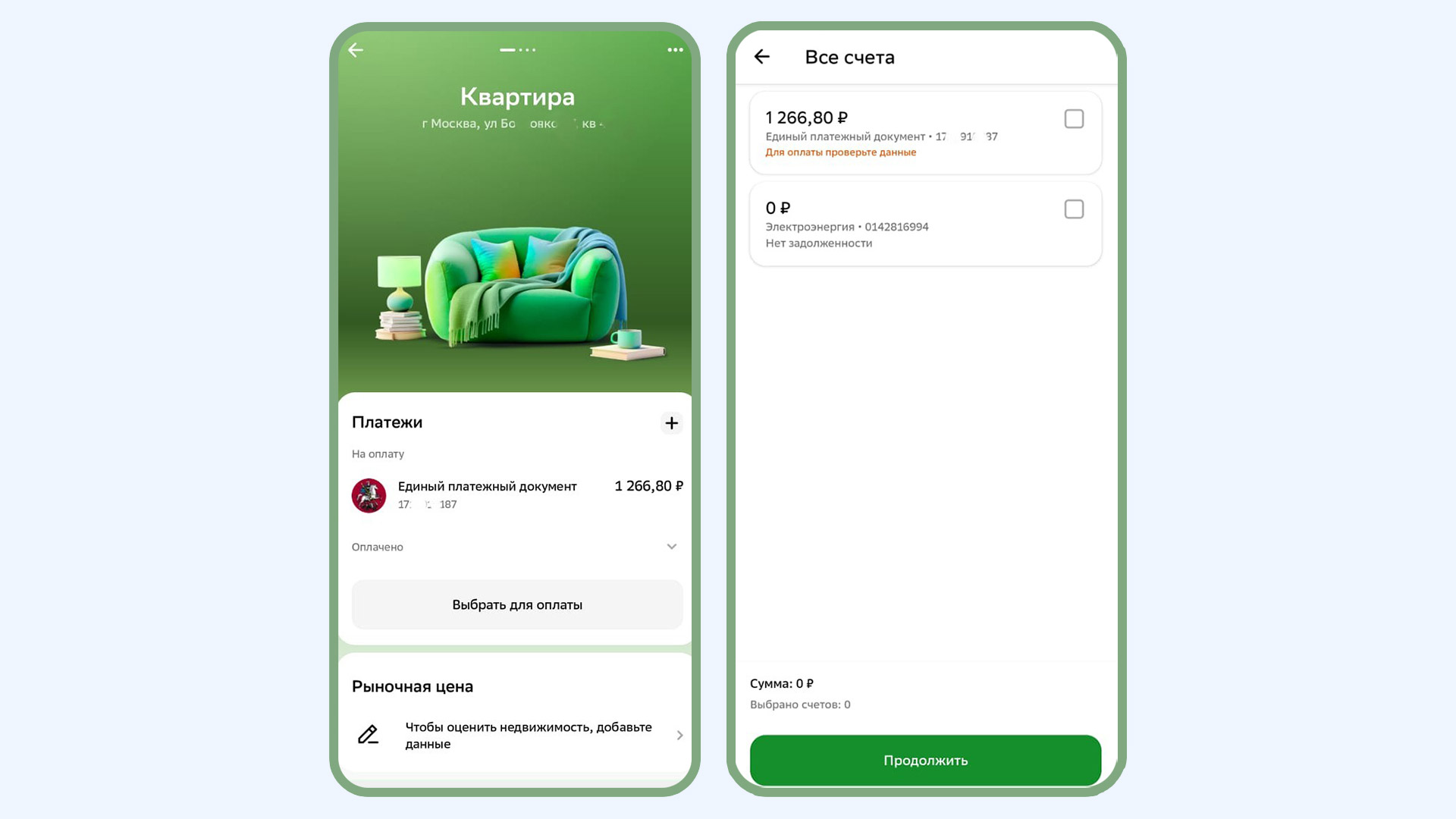Tap the page indicator dots at top
Screen dimensions: 1456x819
click(x=518, y=50)
